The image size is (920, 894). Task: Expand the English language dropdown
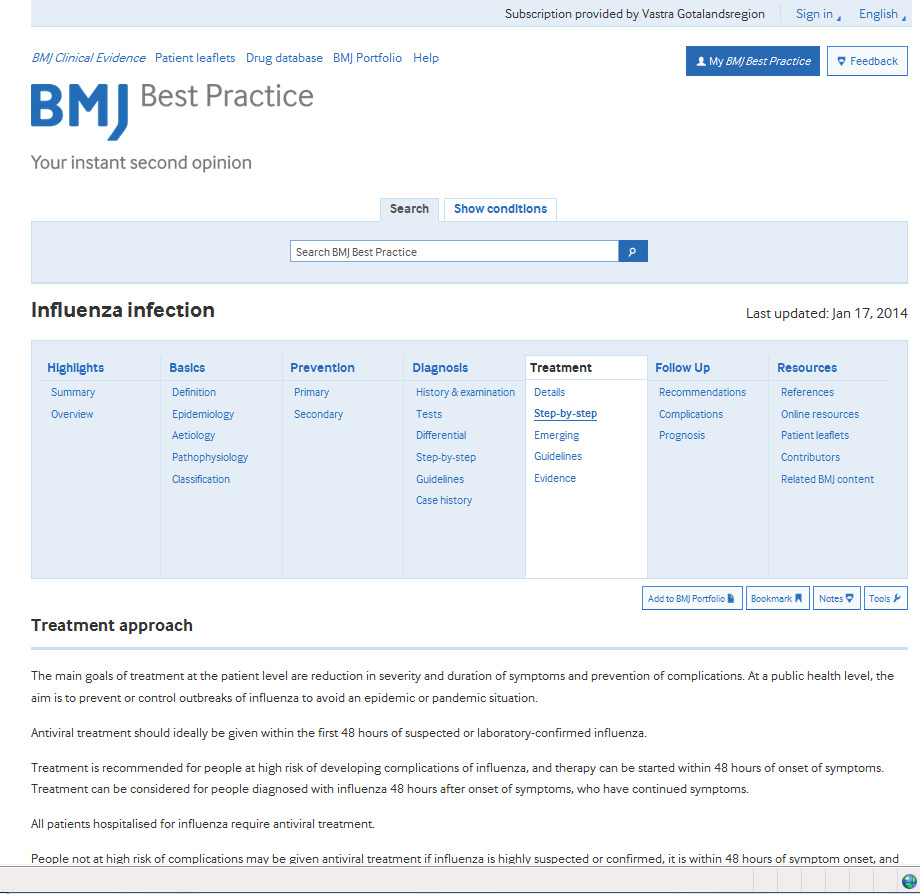(x=882, y=14)
